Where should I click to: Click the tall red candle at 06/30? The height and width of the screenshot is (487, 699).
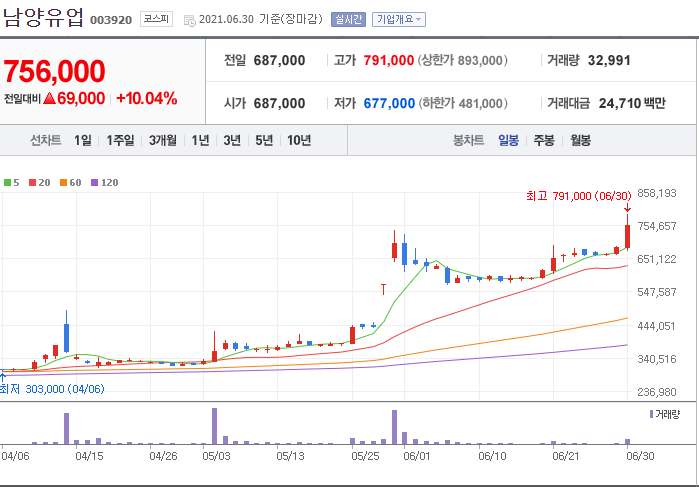[627, 237]
